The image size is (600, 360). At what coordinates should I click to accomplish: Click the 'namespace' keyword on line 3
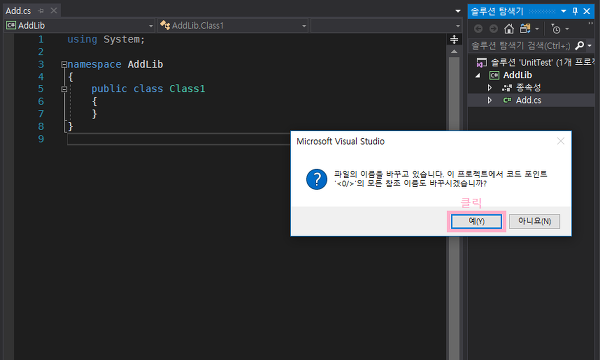[94, 64]
